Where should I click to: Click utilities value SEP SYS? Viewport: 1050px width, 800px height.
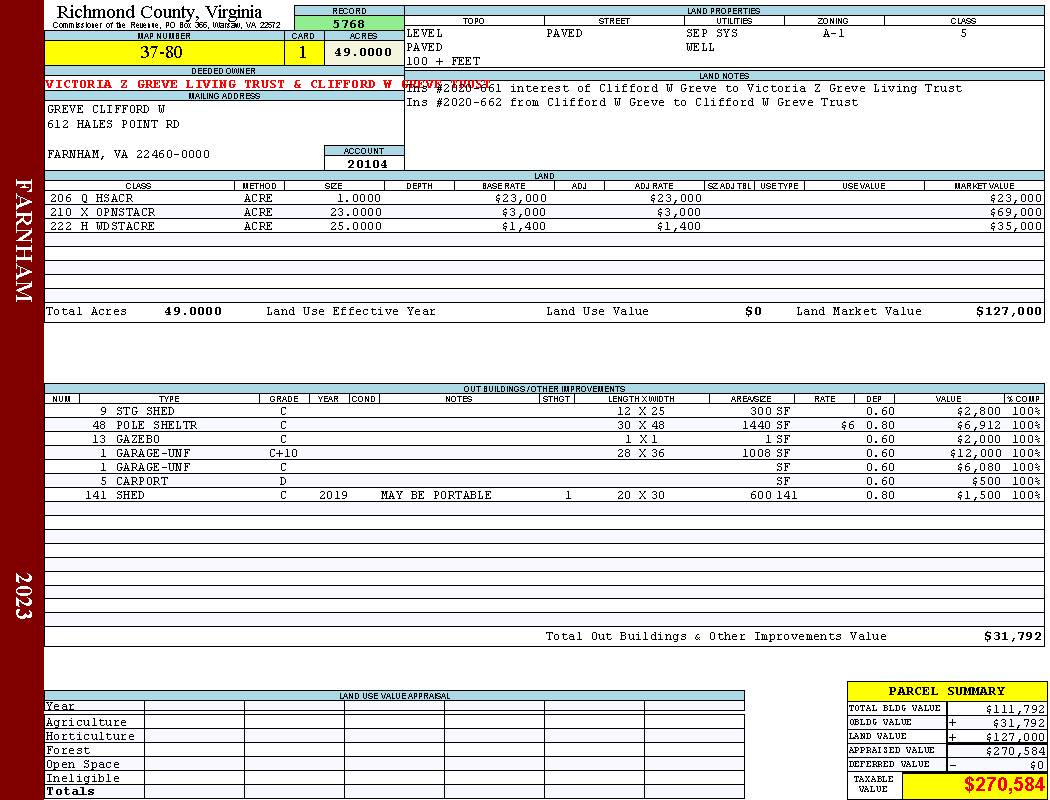pos(712,33)
